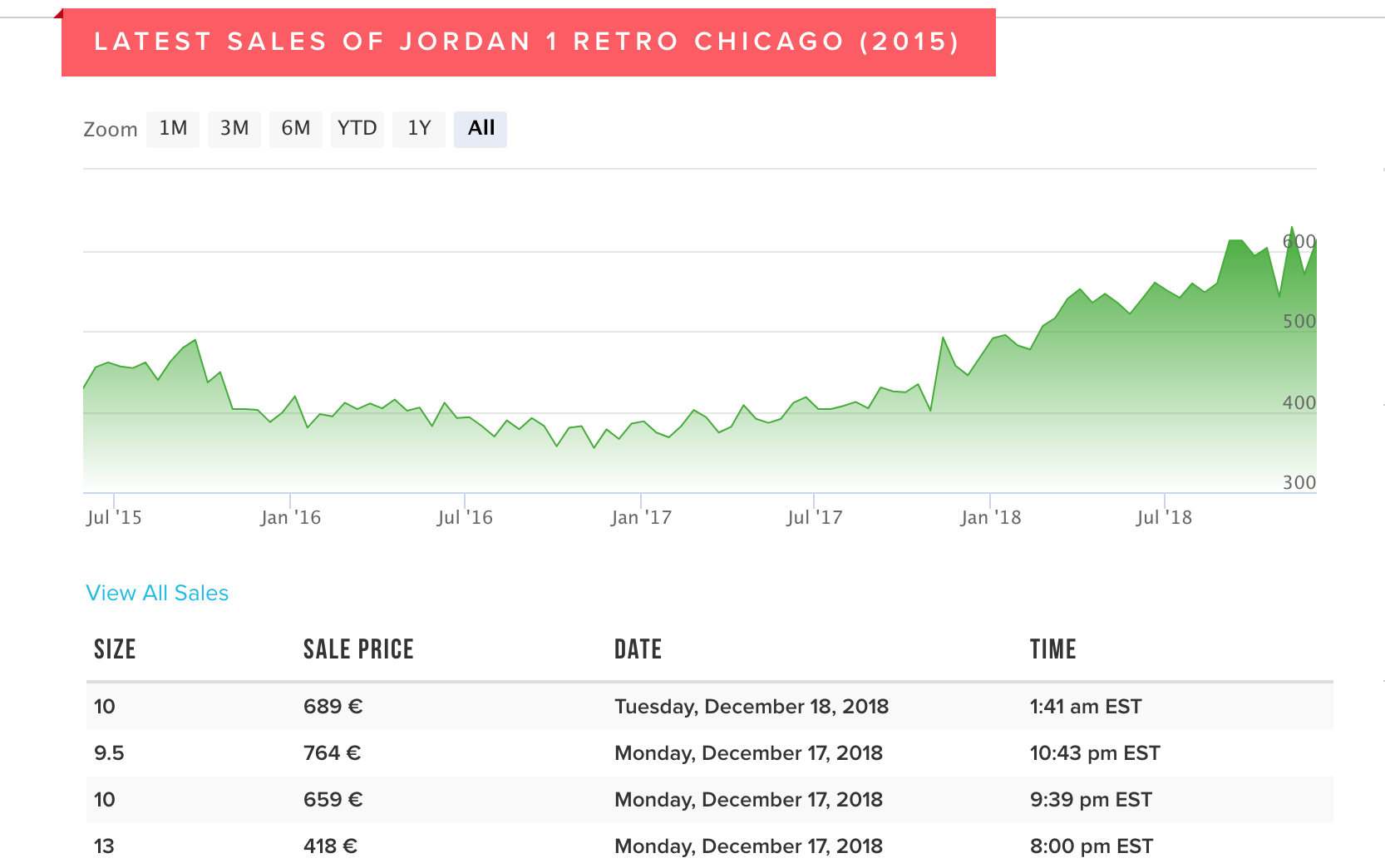This screenshot has height=868, width=1385.
Task: Open the View All Sales link
Action: pyautogui.click(x=157, y=593)
